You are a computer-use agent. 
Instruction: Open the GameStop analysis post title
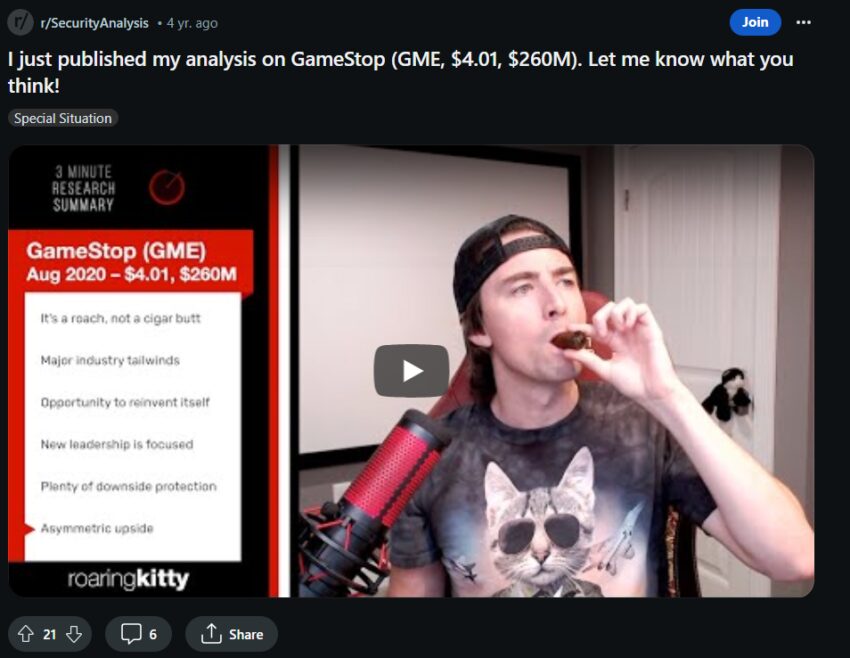click(401, 72)
